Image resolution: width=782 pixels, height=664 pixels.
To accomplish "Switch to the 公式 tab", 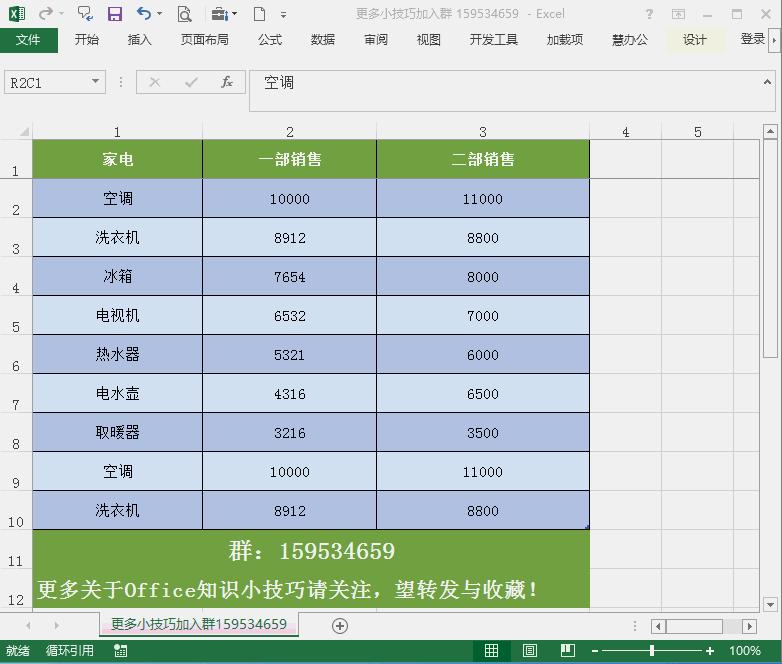I will point(270,39).
